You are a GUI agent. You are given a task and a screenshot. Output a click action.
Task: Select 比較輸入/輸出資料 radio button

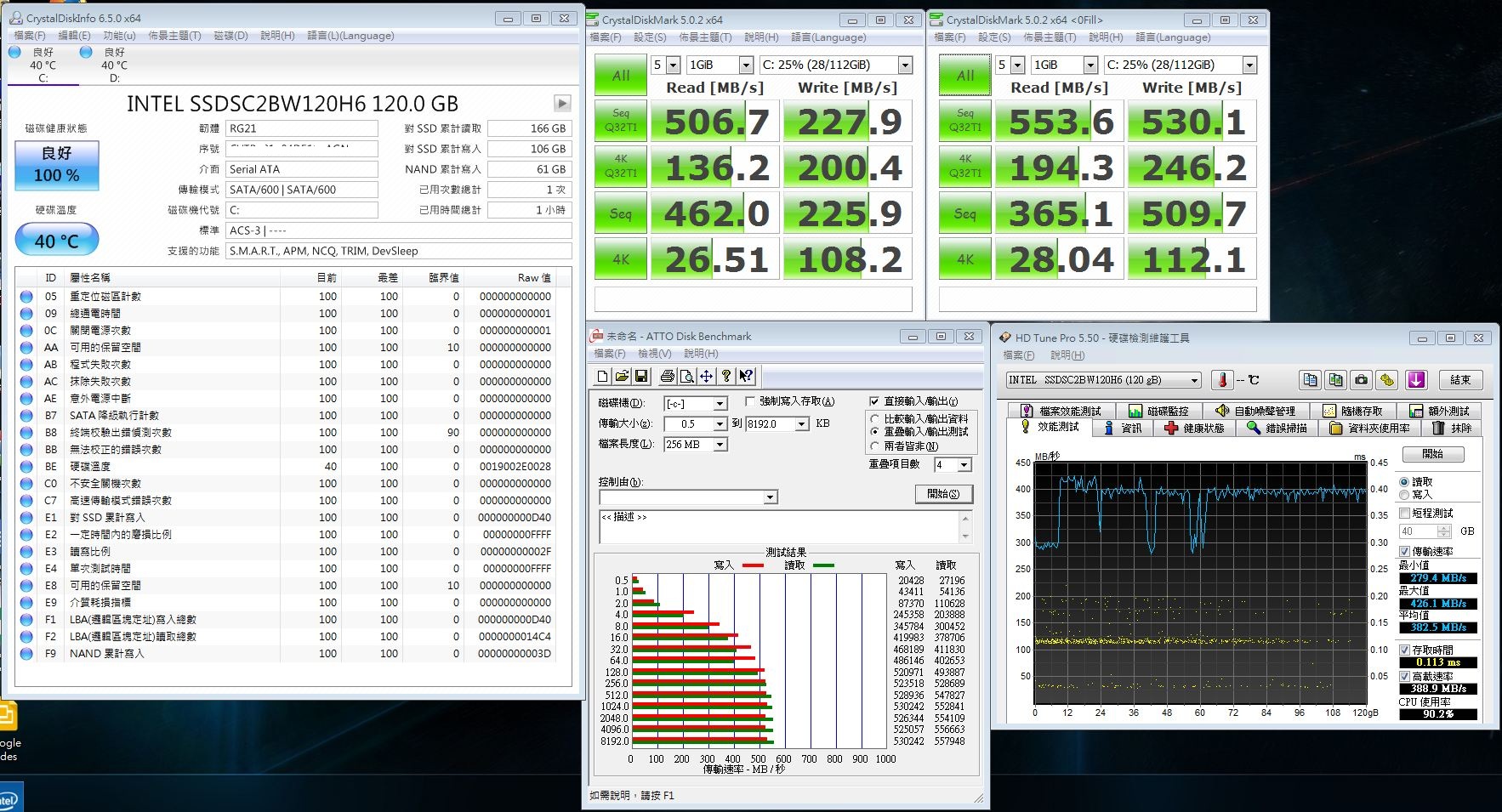tap(874, 419)
